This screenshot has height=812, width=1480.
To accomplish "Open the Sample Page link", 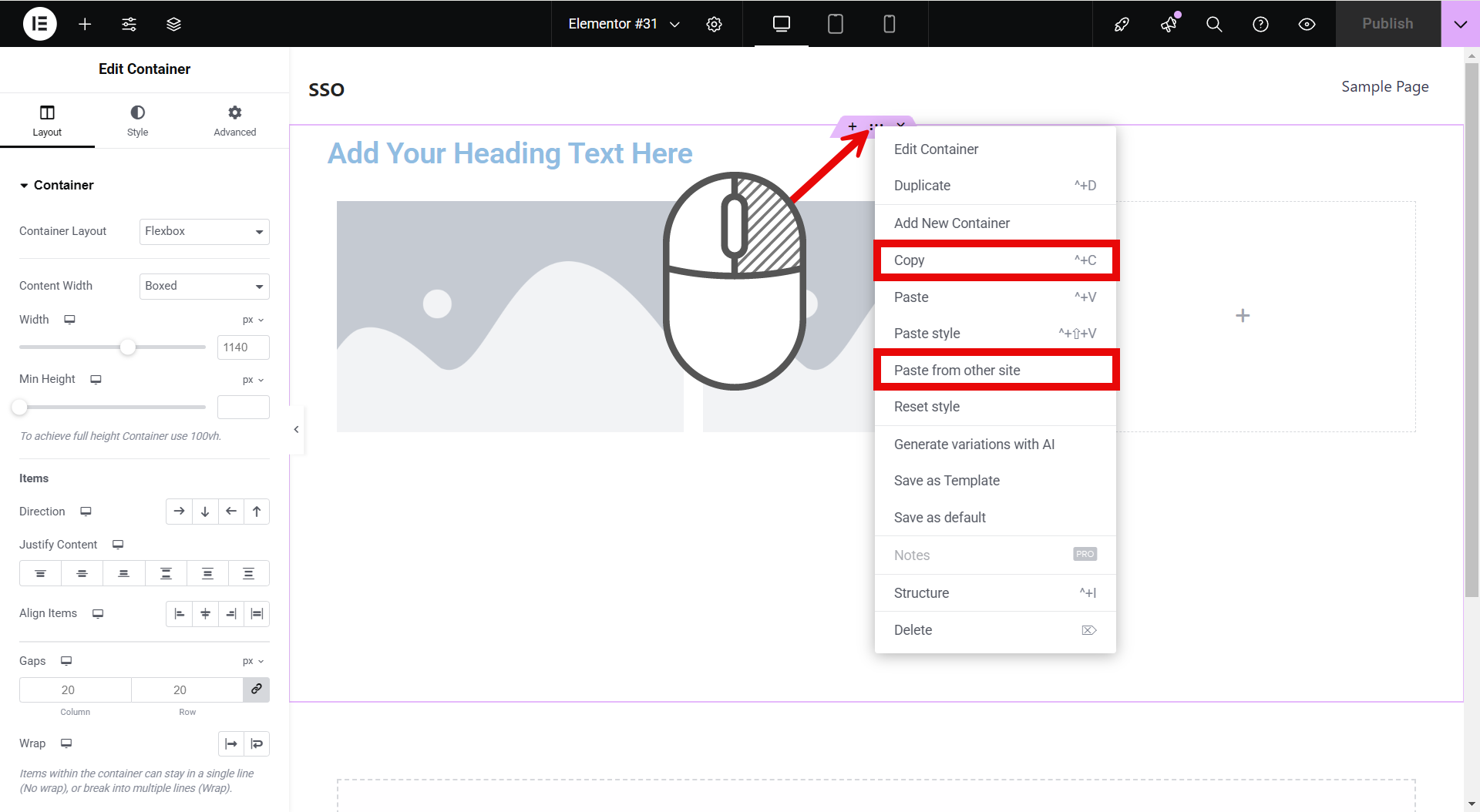I will pyautogui.click(x=1384, y=87).
